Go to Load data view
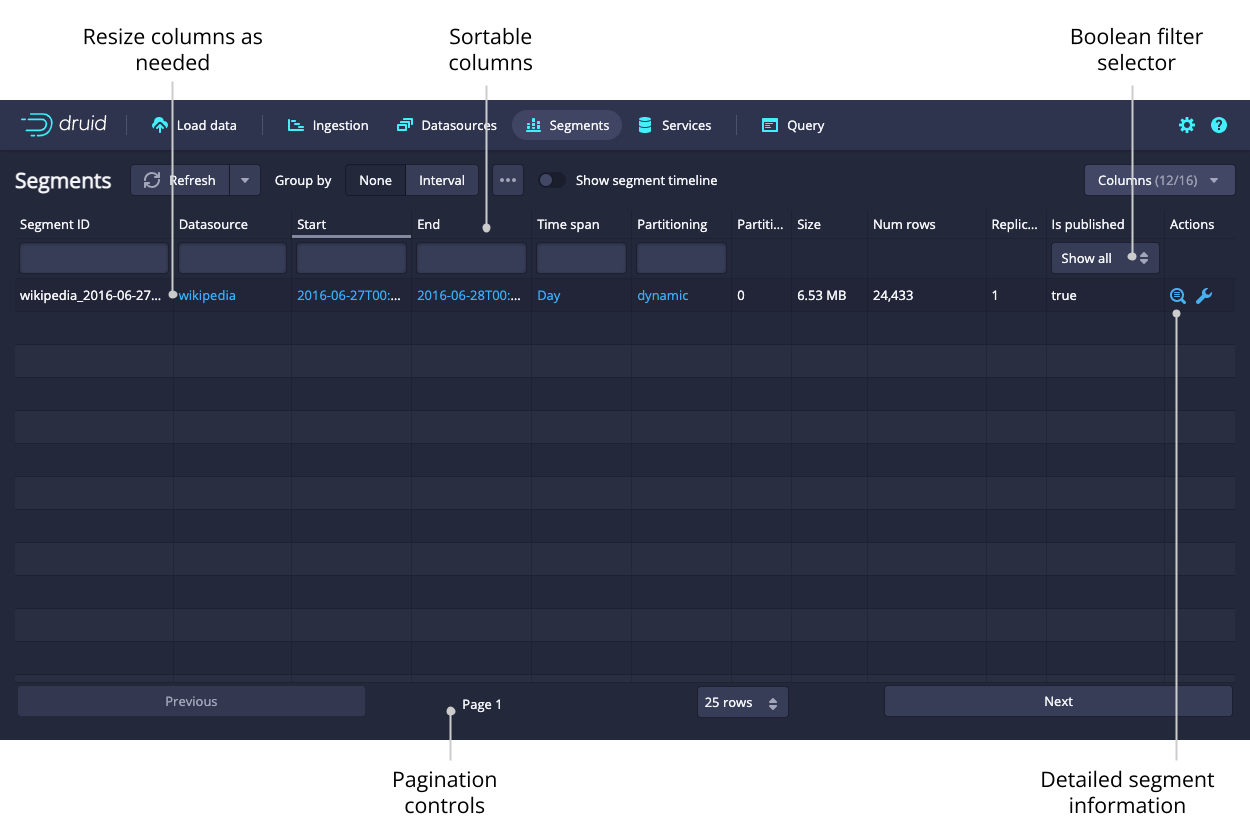 [195, 125]
